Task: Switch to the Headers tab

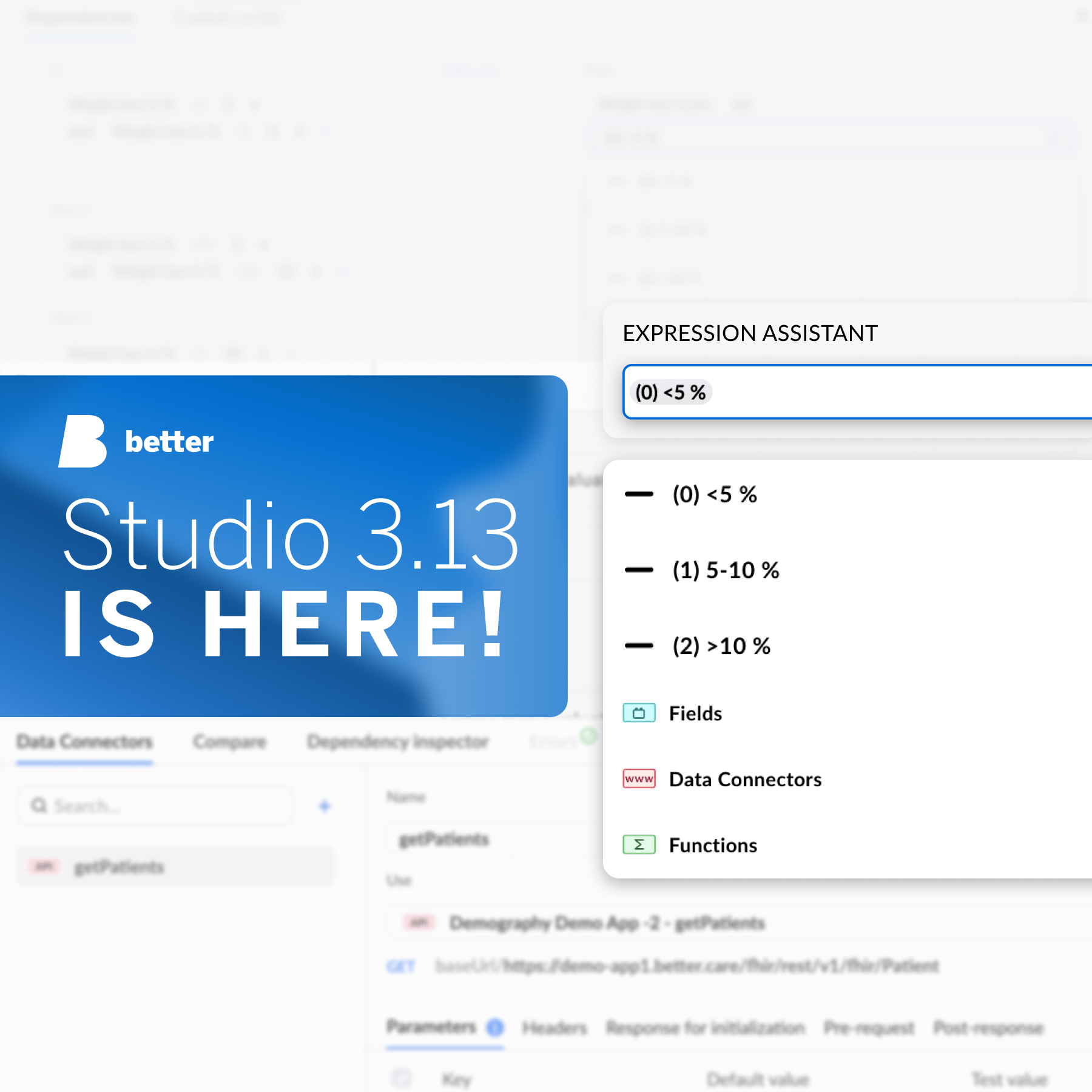Action: tap(554, 1028)
